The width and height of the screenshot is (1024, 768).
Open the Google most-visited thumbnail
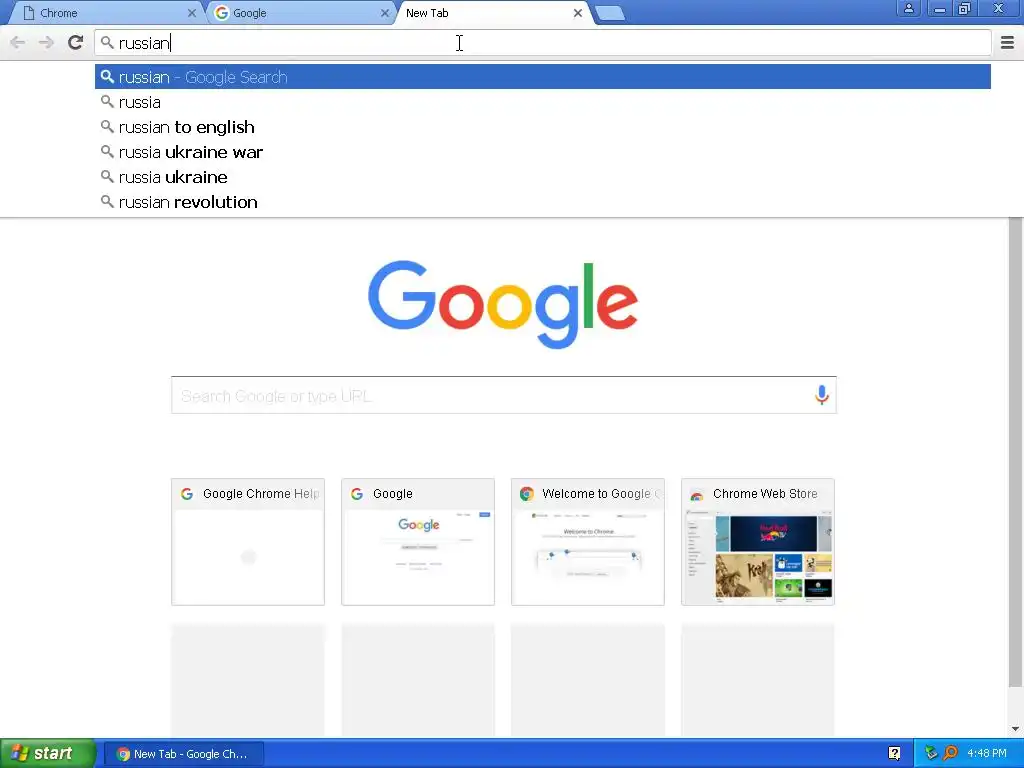[x=418, y=542]
